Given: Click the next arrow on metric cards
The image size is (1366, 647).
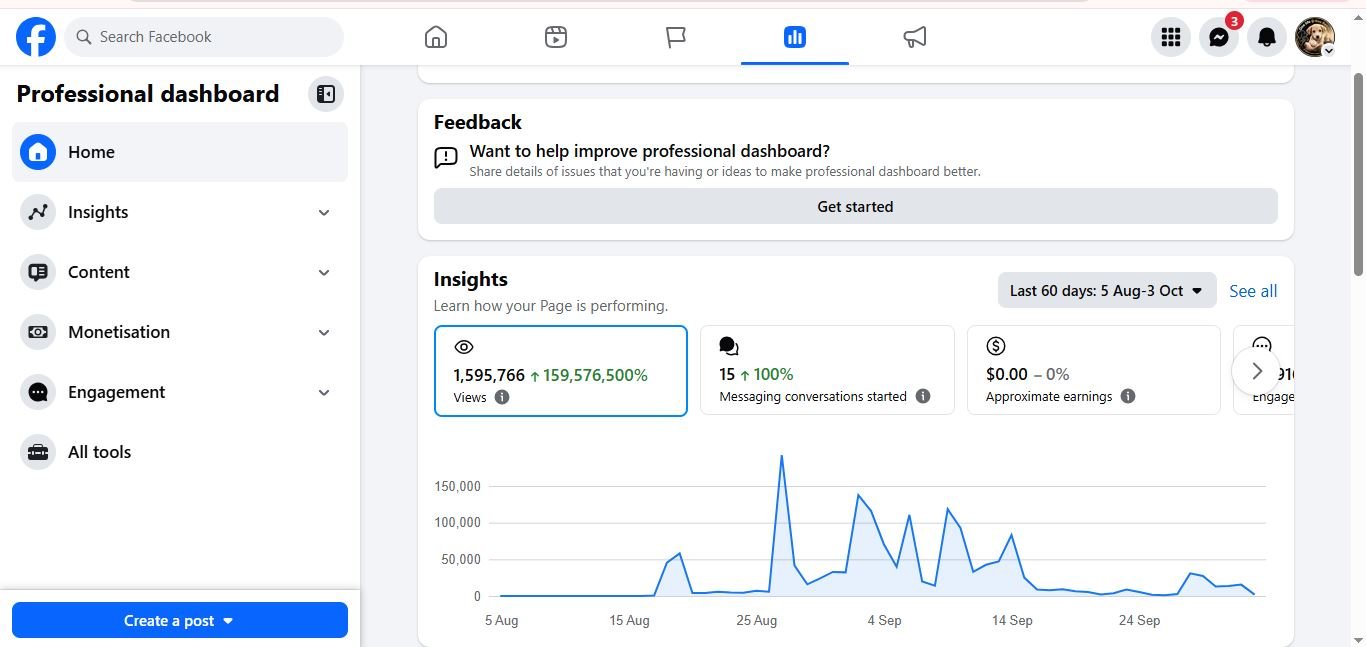Looking at the screenshot, I should 1257,371.
